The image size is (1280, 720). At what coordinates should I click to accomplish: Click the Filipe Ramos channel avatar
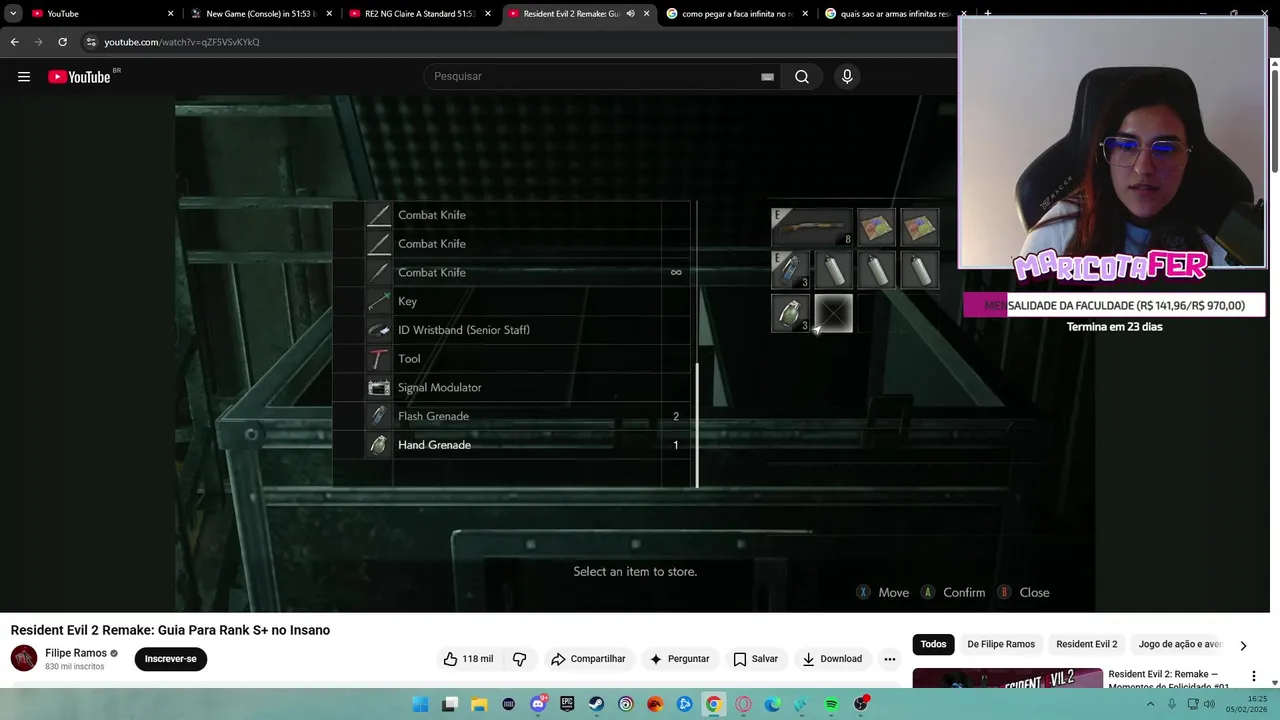24,659
